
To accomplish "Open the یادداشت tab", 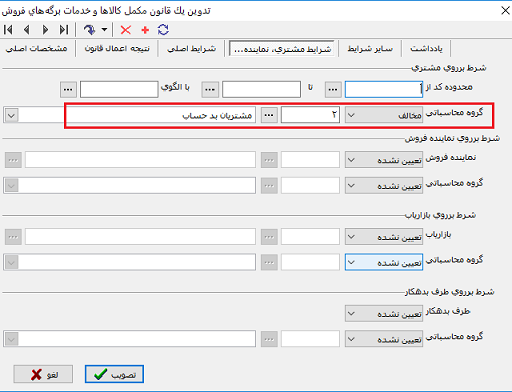I will tap(426, 49).
